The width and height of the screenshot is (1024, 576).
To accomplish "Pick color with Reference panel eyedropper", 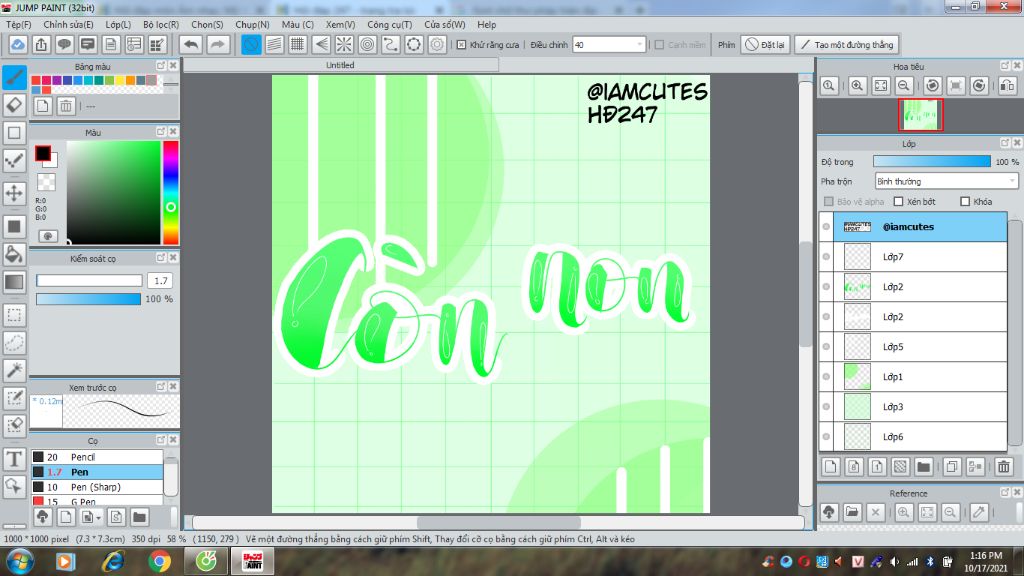I will [978, 512].
